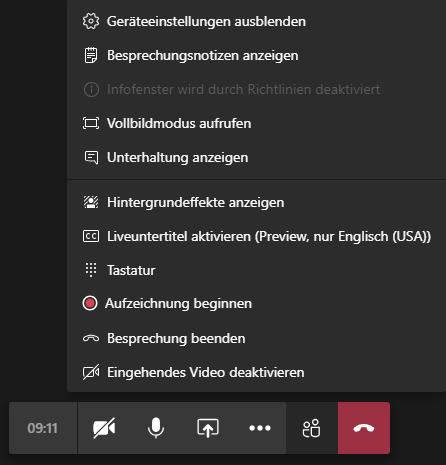
Task: Click the dial pad icon for Tastatur
Action: pyautogui.click(x=91, y=270)
